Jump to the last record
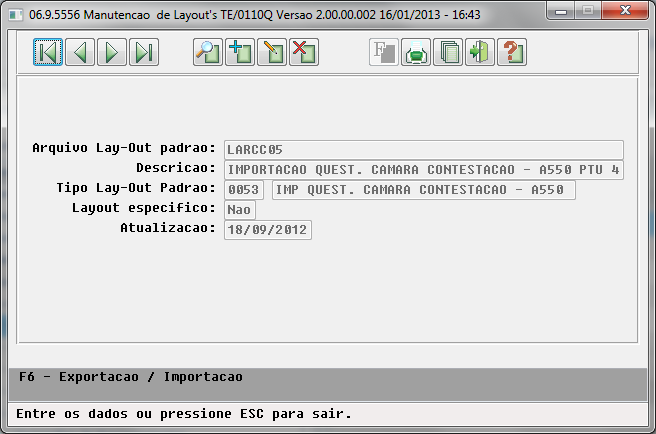 (144, 52)
